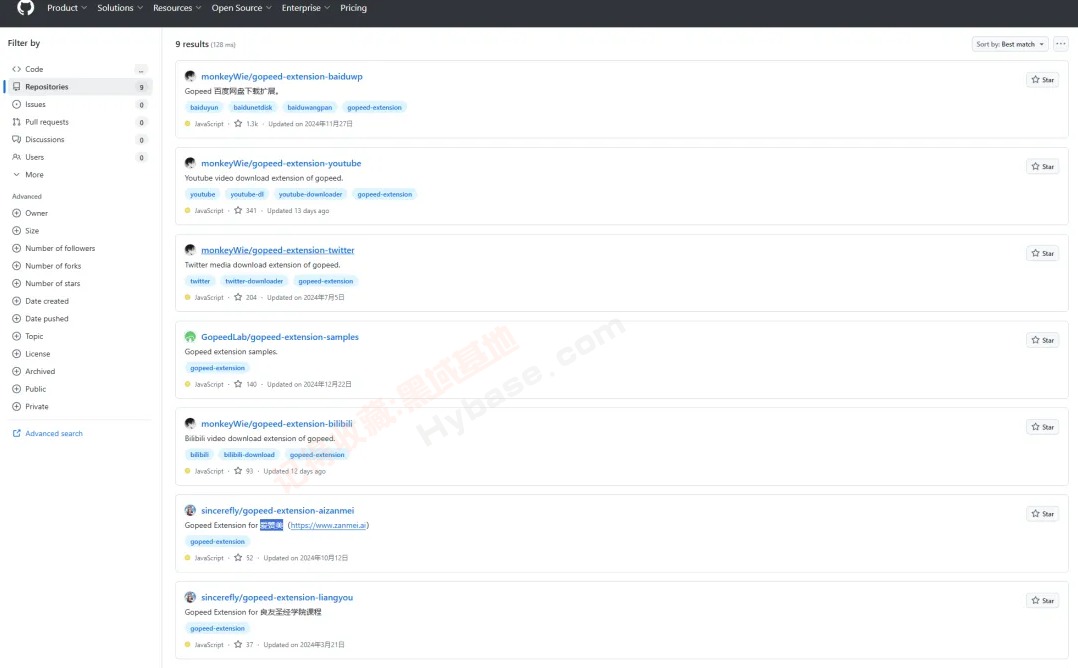The width and height of the screenshot is (1078, 668).
Task: Open the Solutions navigation dropdown
Action: [120, 8]
